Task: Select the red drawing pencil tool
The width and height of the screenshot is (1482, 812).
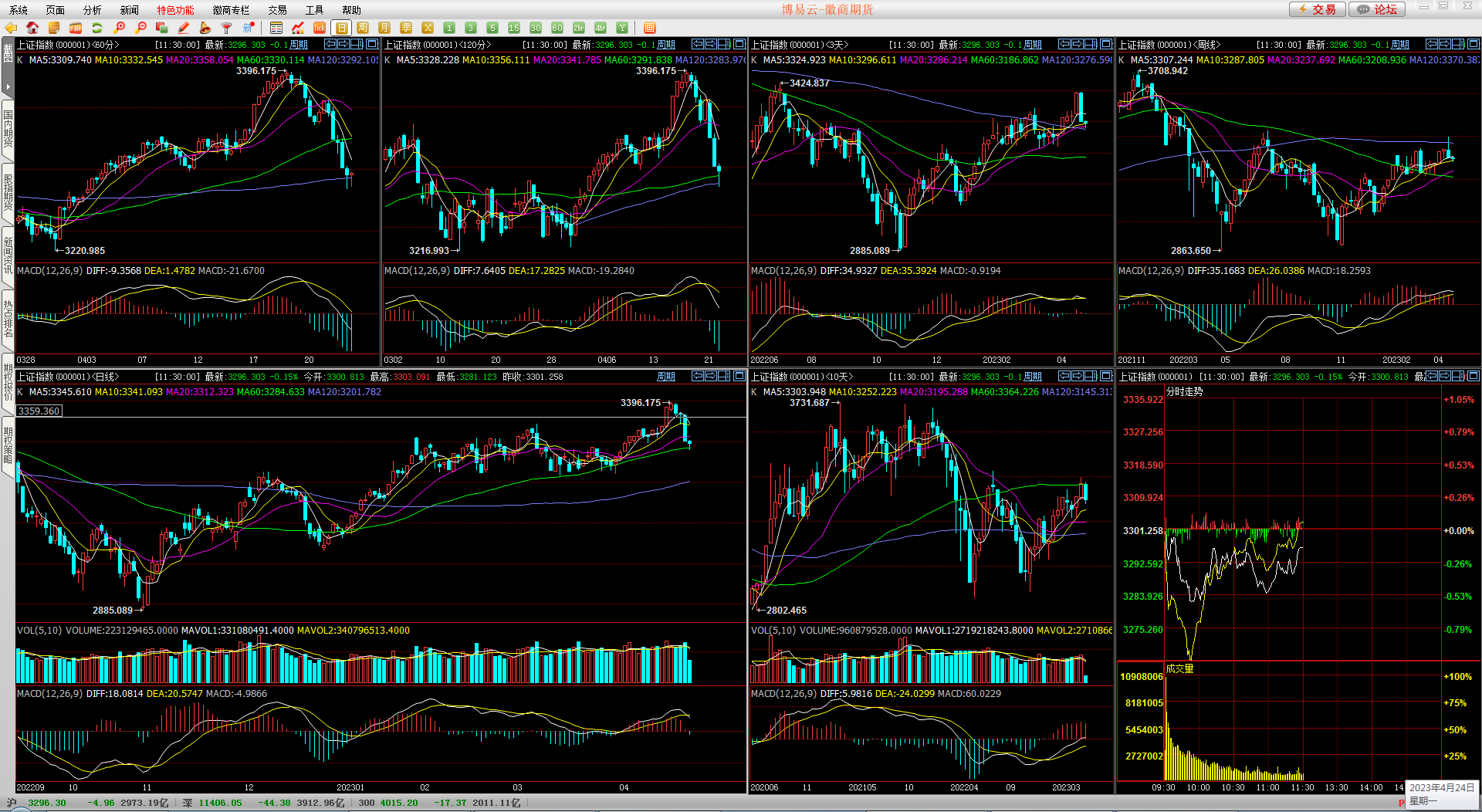Action: click(184, 28)
